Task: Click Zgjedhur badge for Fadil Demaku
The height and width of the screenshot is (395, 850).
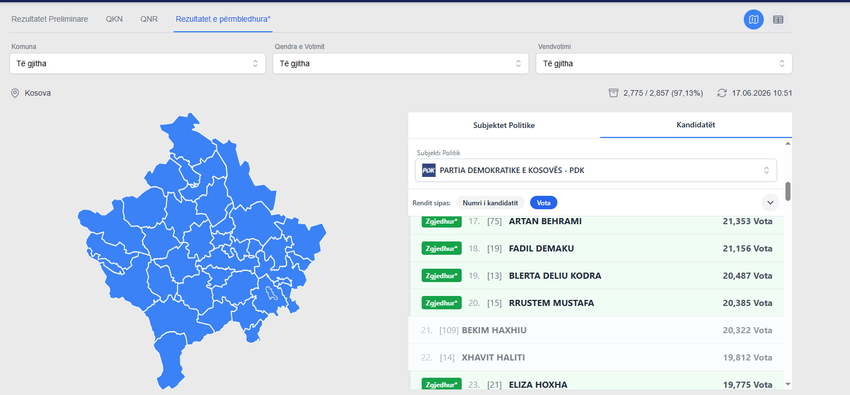Action: click(441, 248)
